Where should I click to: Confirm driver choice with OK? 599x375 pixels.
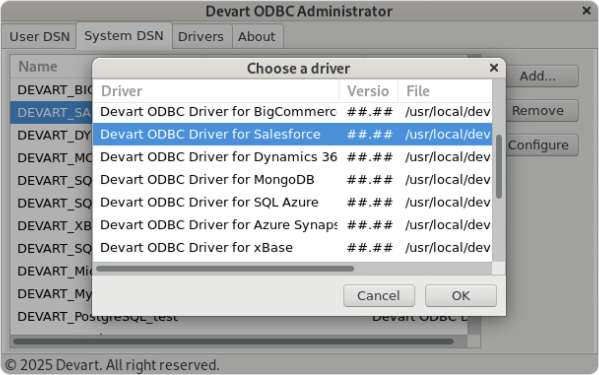(x=461, y=296)
